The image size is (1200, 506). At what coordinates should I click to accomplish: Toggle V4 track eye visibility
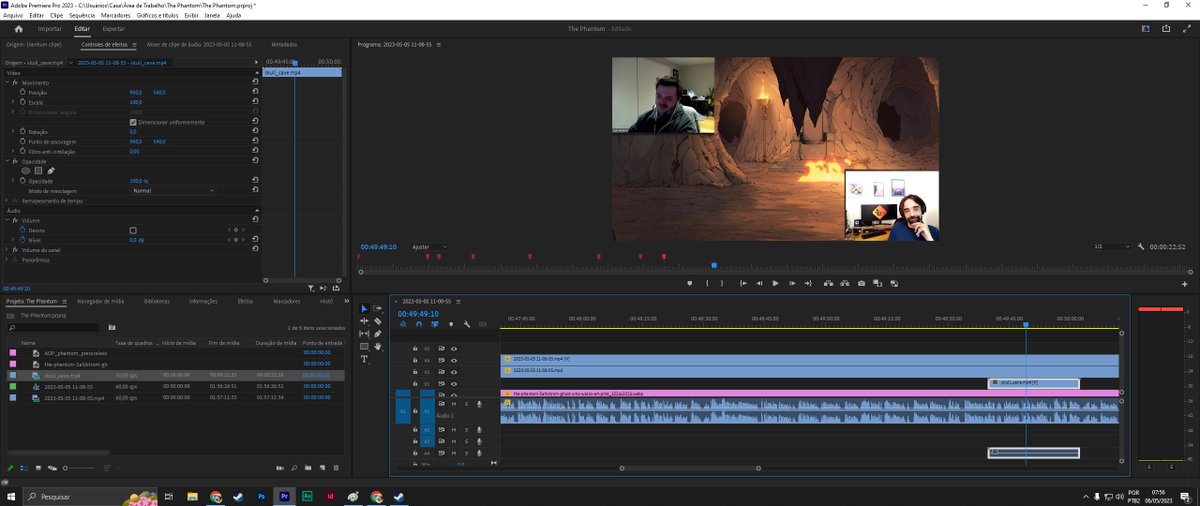click(x=453, y=360)
